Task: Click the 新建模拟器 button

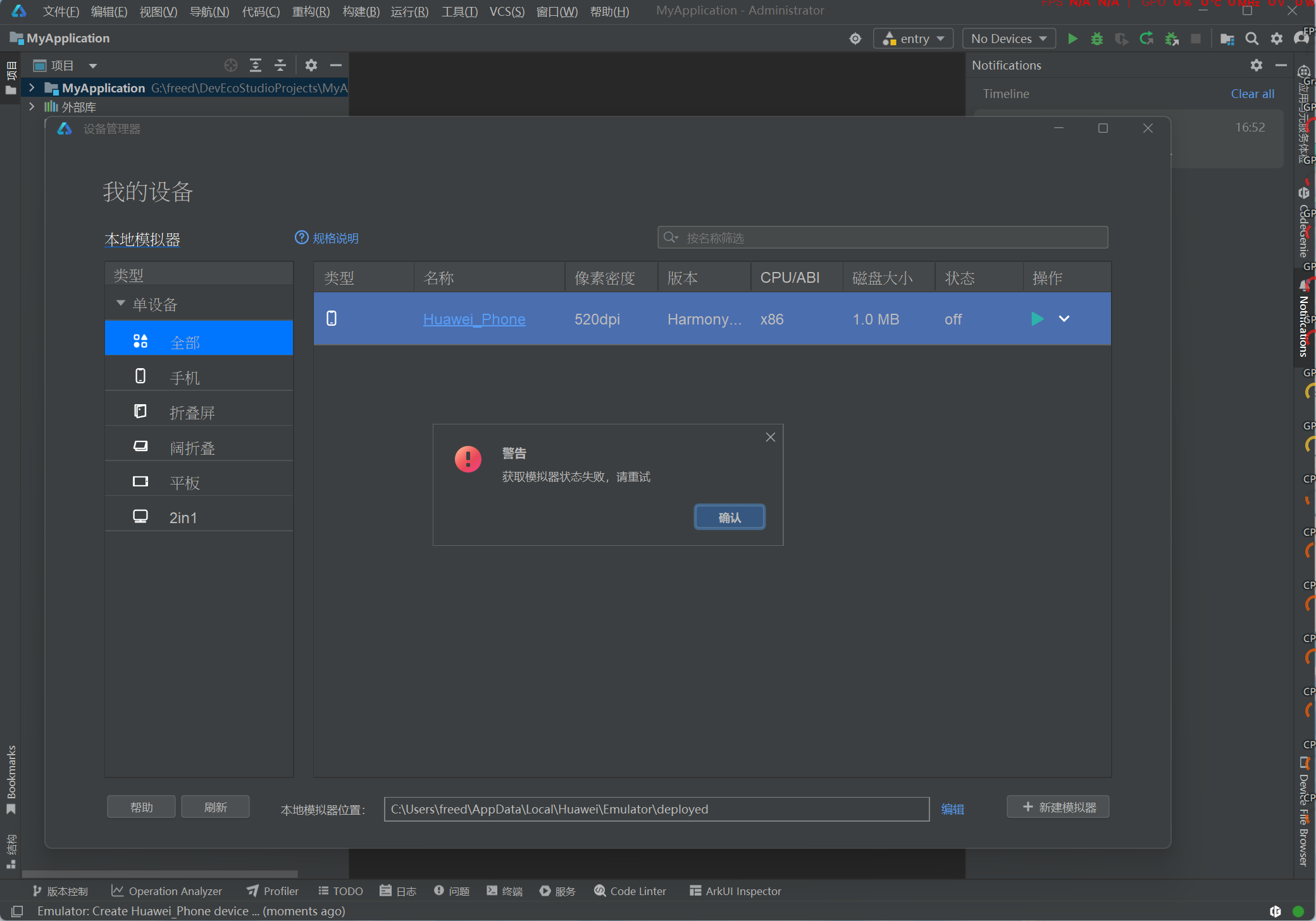Action: coord(1058,807)
